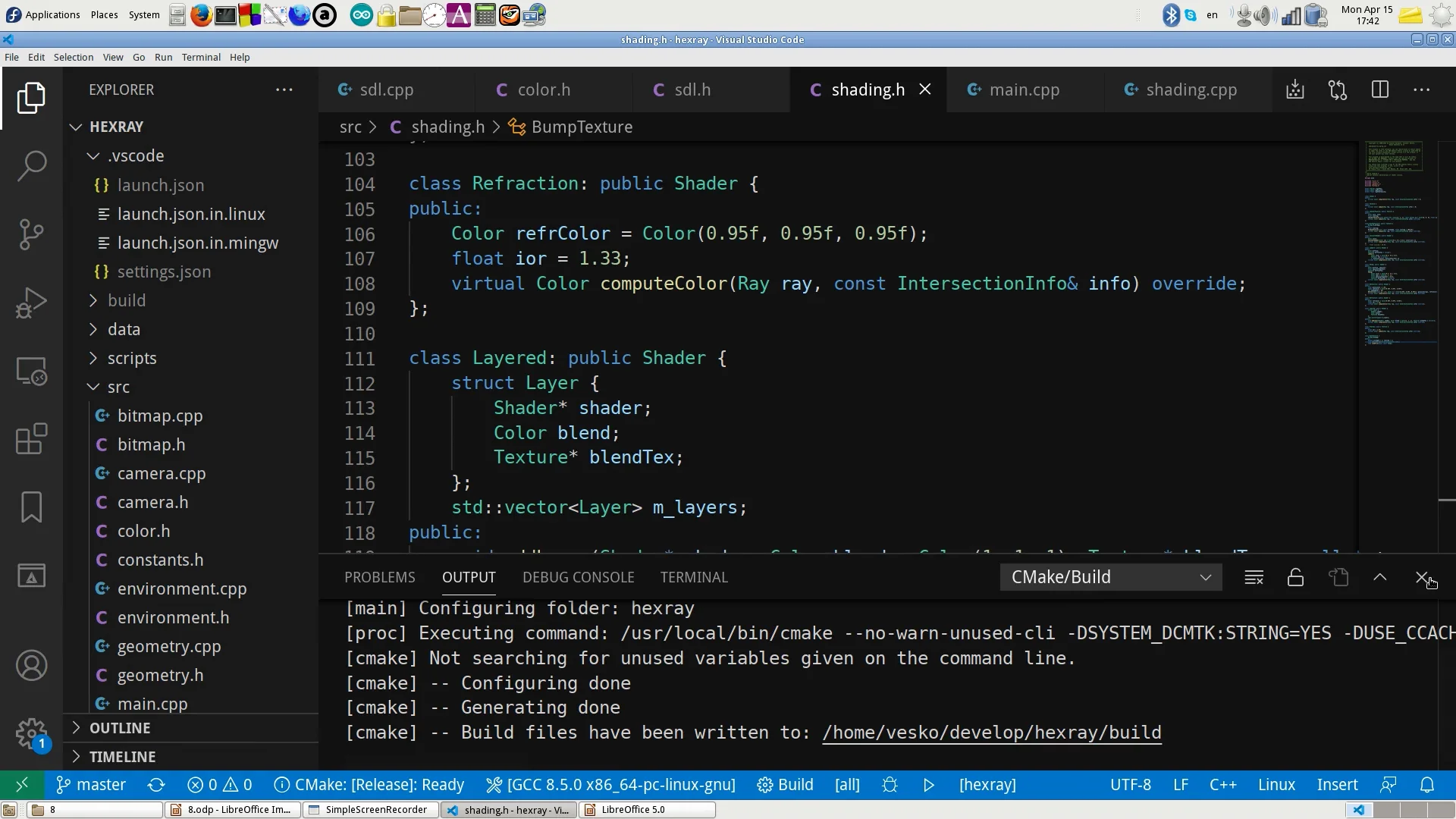Open the Source Control view
Image resolution: width=1456 pixels, height=819 pixels.
click(x=31, y=234)
